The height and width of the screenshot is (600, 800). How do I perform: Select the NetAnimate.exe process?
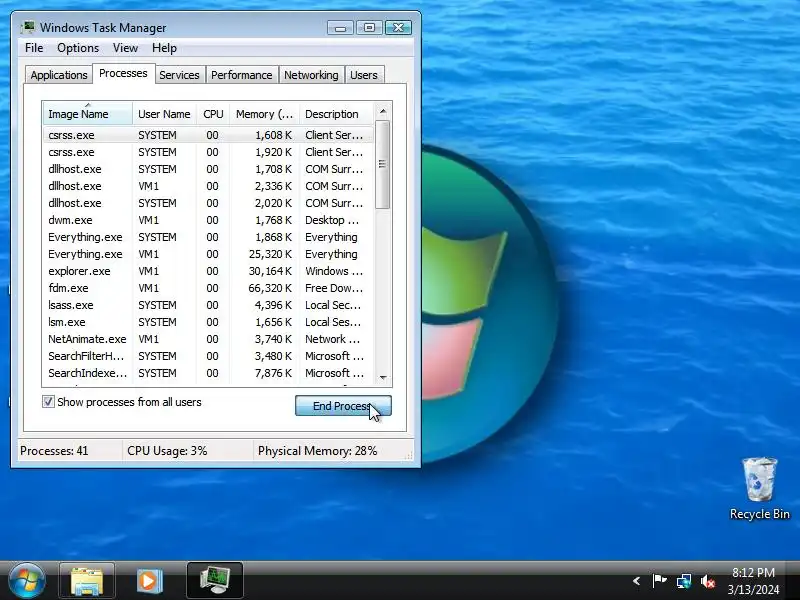click(208, 339)
